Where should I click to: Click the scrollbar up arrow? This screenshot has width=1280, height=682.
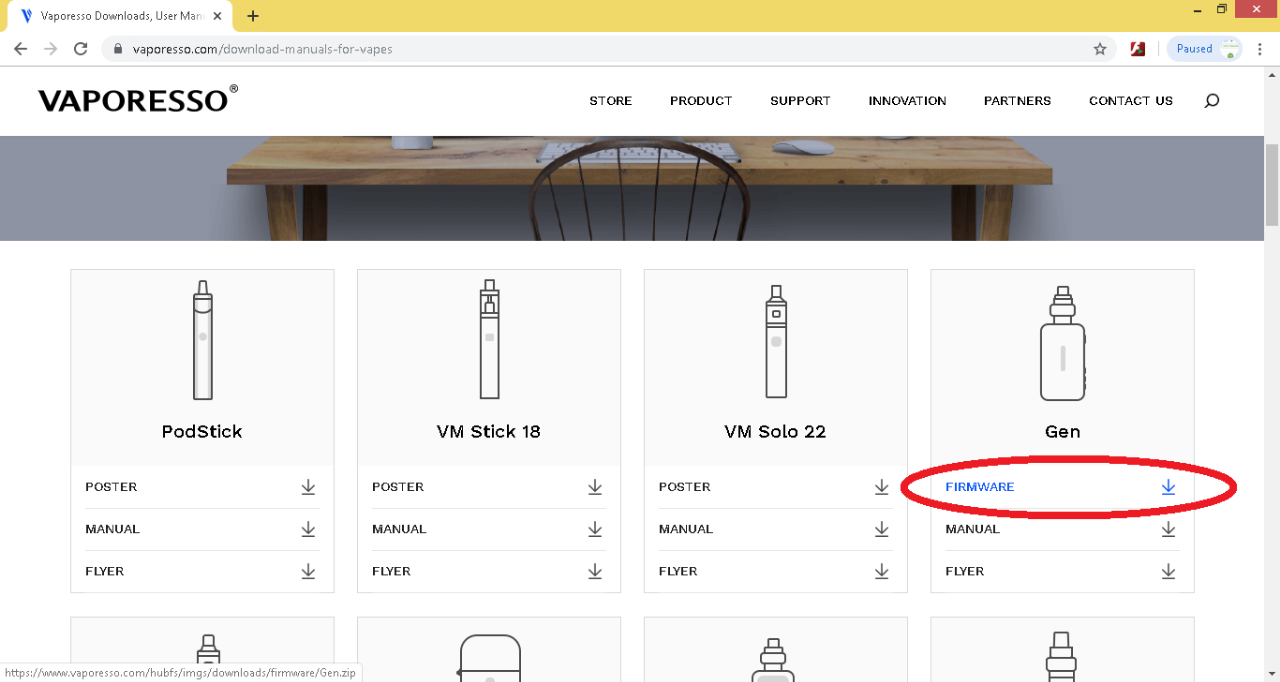tap(1272, 74)
